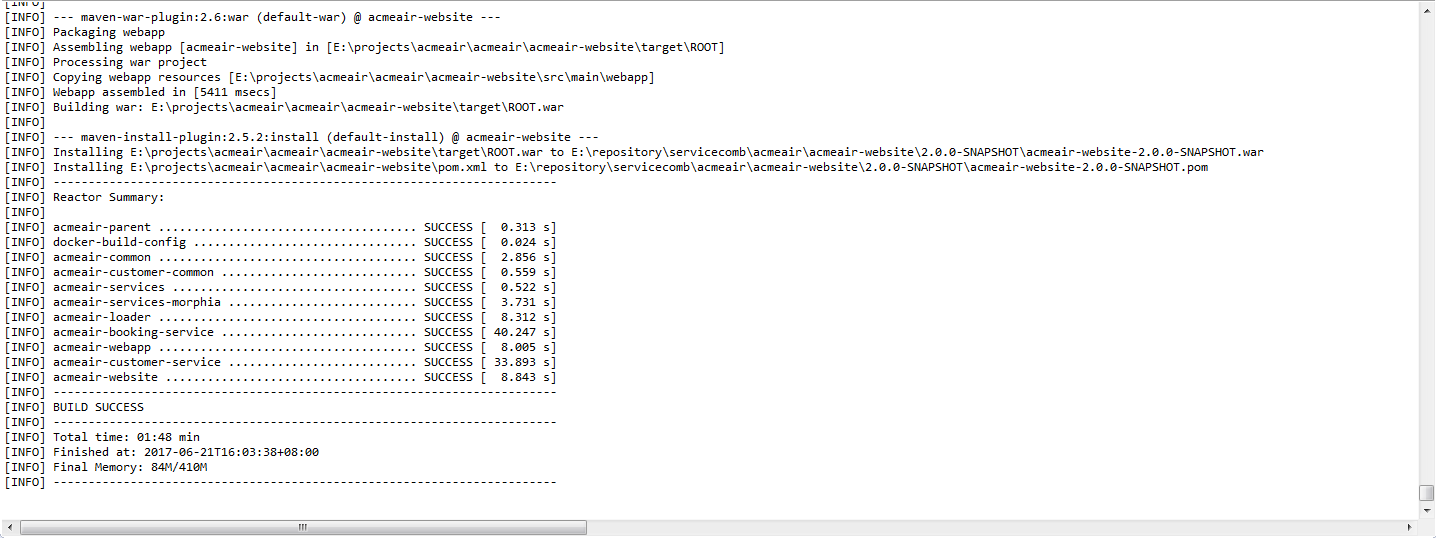Place cursor on Reactor Summary line
The width and height of the screenshot is (1436, 538).
point(108,197)
